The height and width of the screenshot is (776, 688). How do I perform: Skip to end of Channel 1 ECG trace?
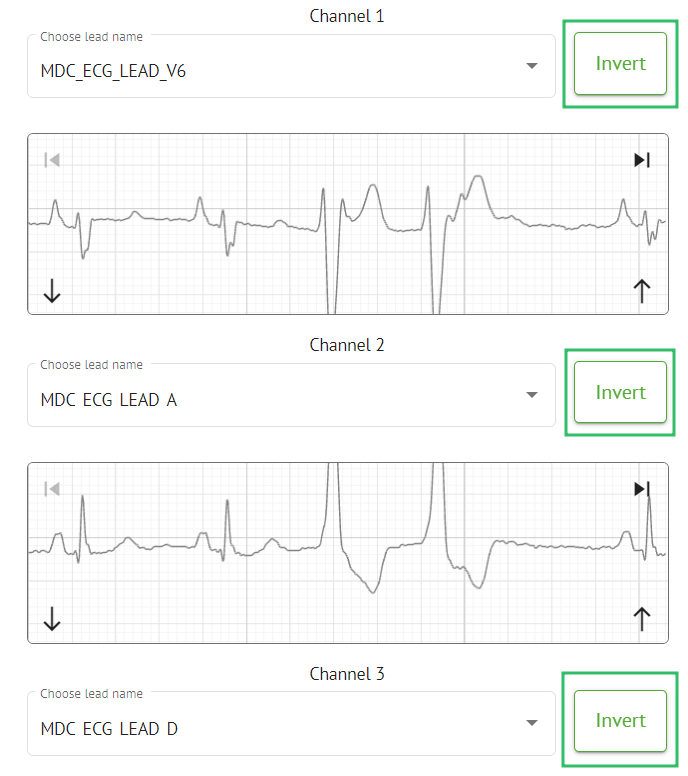[x=642, y=160]
